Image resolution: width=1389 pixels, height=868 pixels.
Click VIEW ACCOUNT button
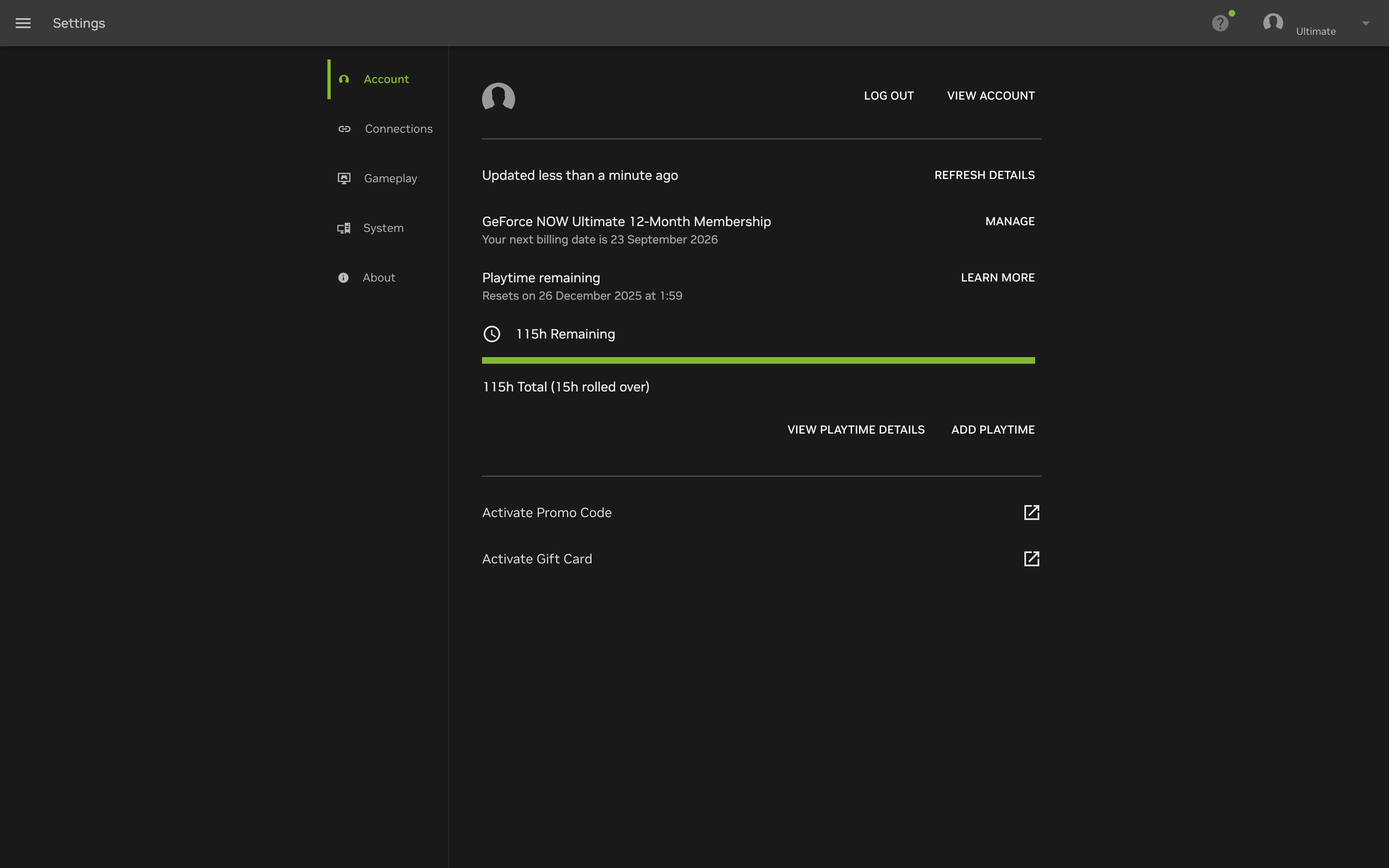[x=990, y=96]
